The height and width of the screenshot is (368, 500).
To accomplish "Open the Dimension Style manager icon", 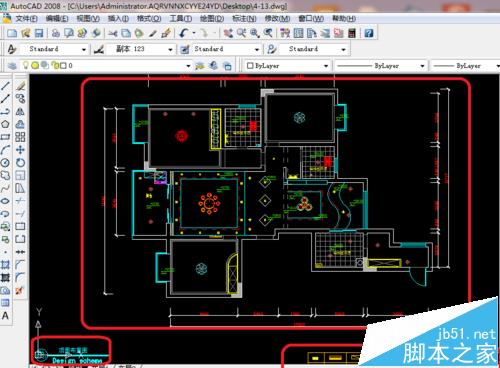I will pos(98,49).
